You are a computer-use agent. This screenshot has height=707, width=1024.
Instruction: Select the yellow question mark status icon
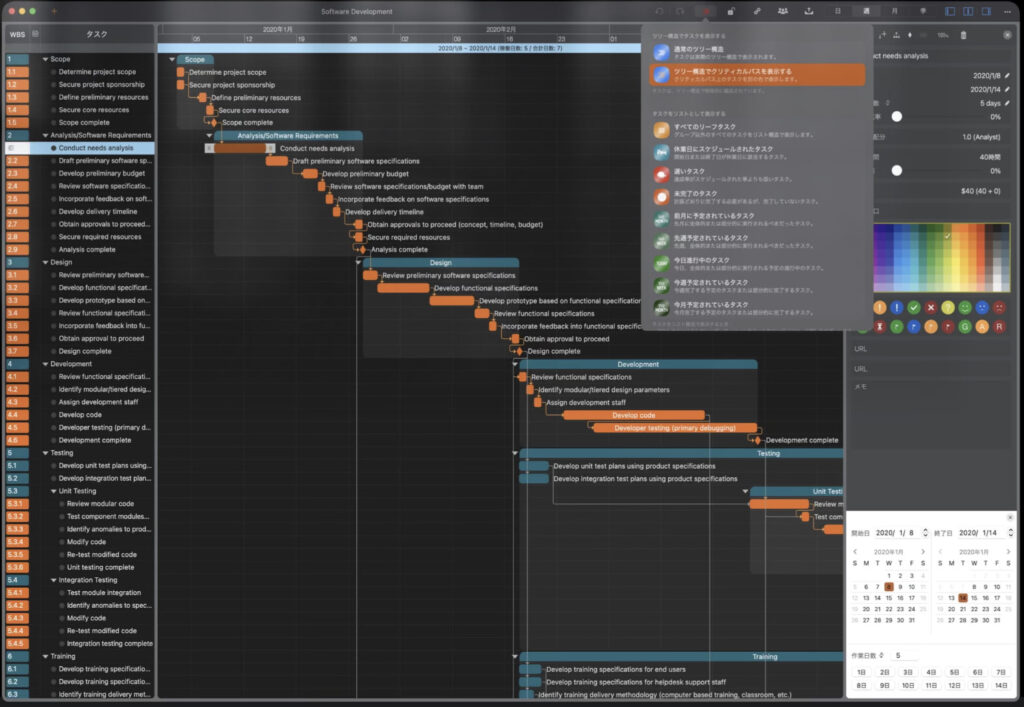point(948,307)
